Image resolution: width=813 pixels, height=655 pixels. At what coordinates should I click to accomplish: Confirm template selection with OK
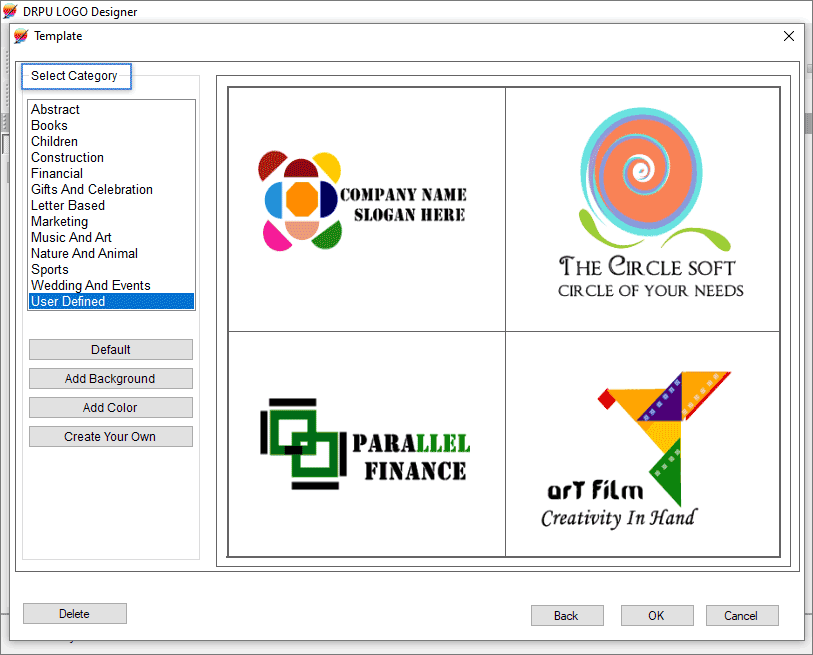657,615
